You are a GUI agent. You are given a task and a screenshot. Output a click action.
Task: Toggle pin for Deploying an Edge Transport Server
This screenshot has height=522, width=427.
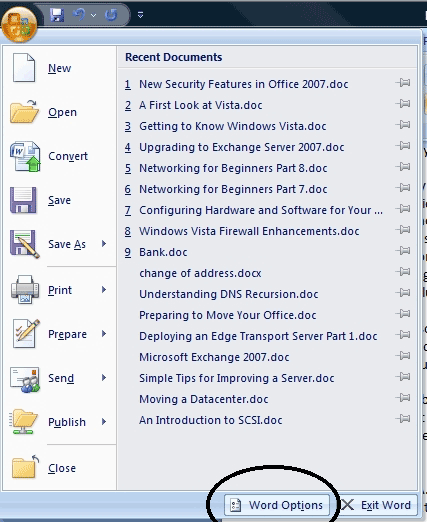tap(403, 335)
